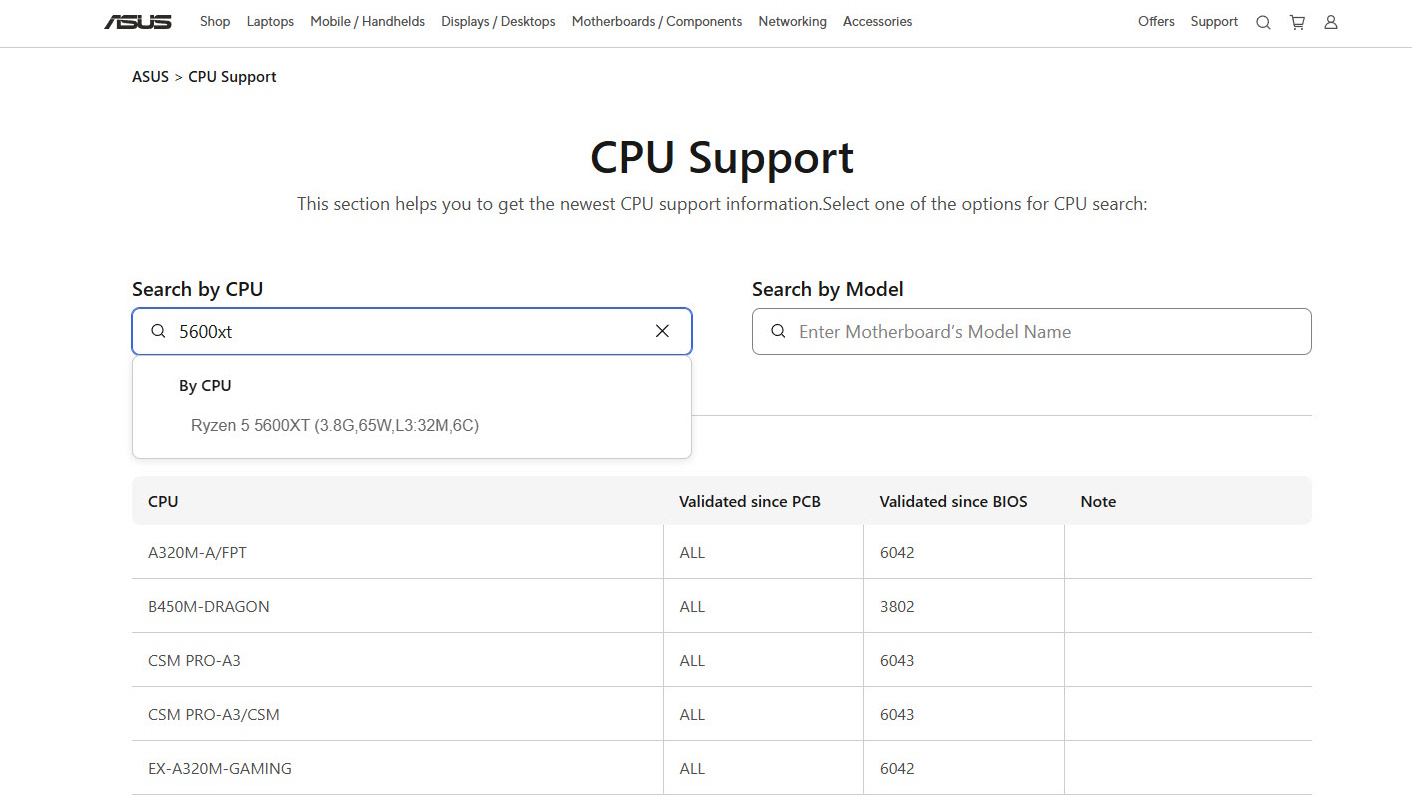Open the ASUS logo homepage link

[x=138, y=22]
